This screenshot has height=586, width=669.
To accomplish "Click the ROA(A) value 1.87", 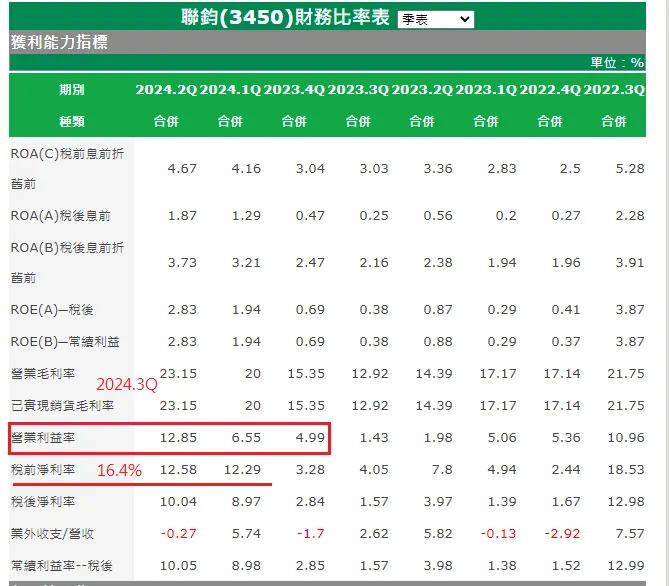I will 182,216.
